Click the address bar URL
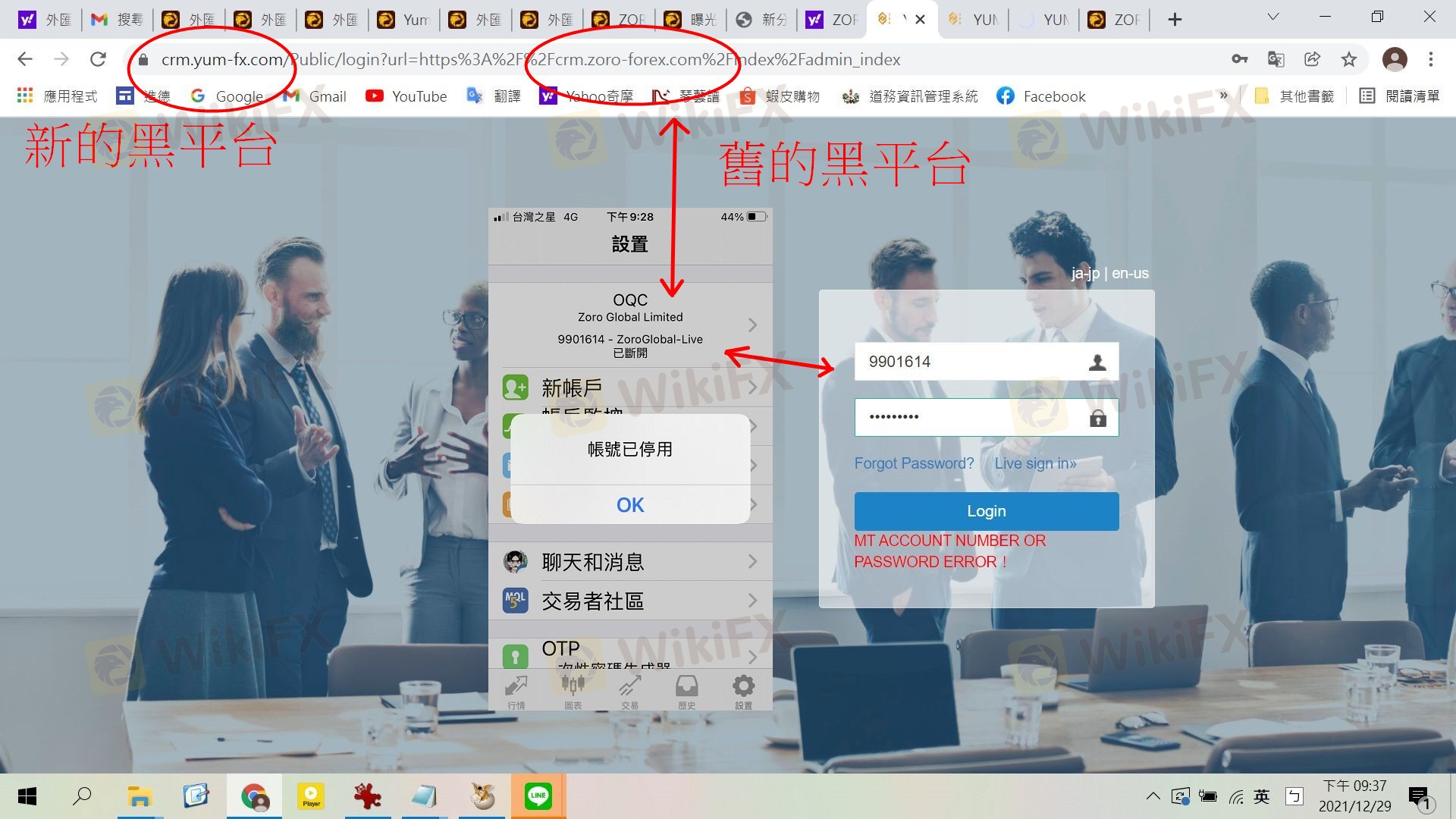This screenshot has width=1456, height=819. (x=531, y=59)
